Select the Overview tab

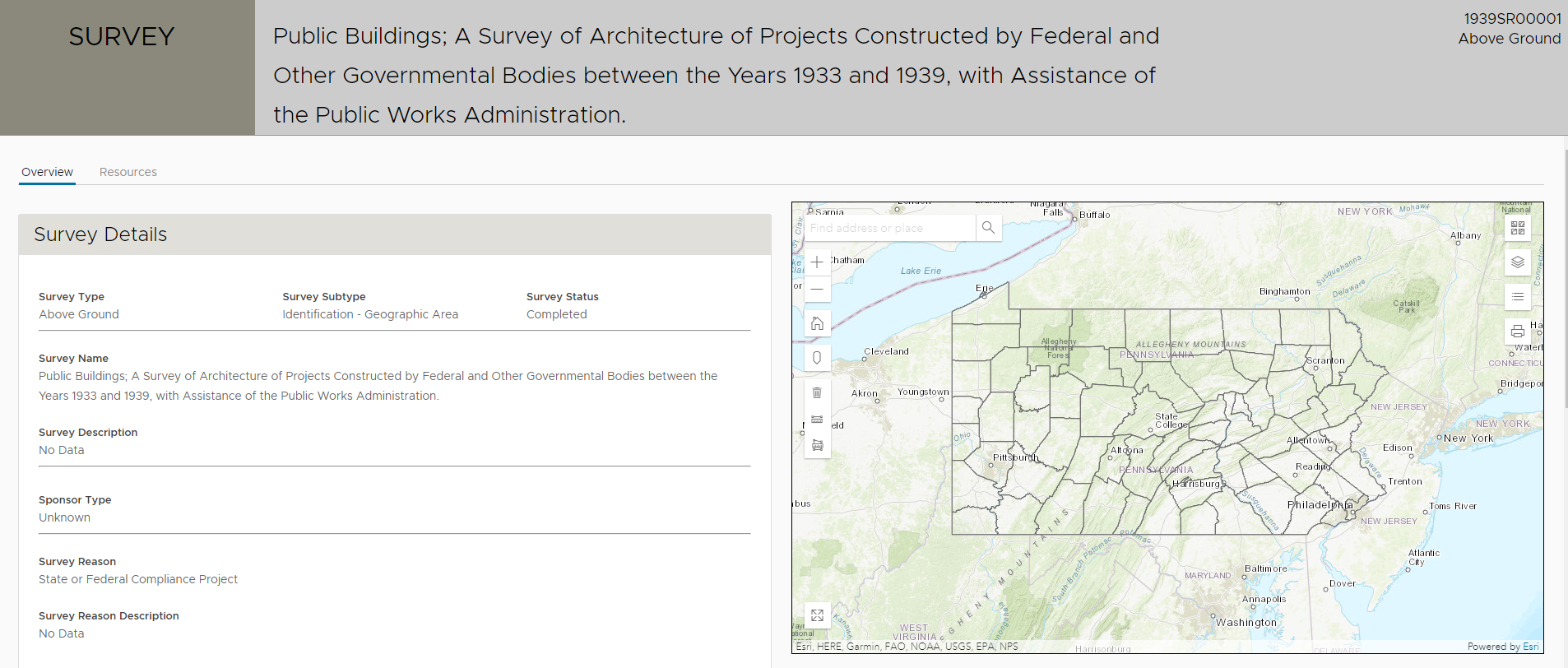point(47,172)
